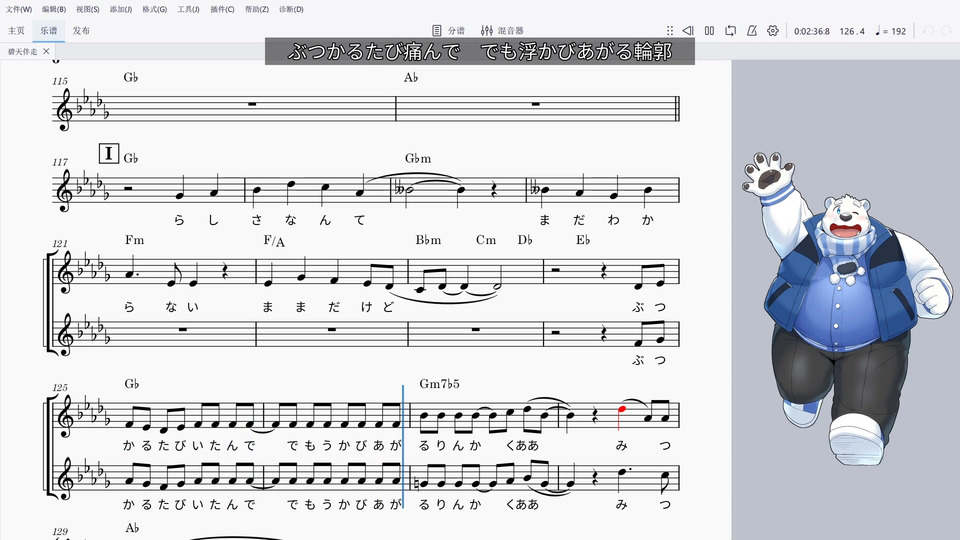Screen dimensions: 960x540
Task: Select the Ab chord symbol above measure 116
Action: pos(410,78)
